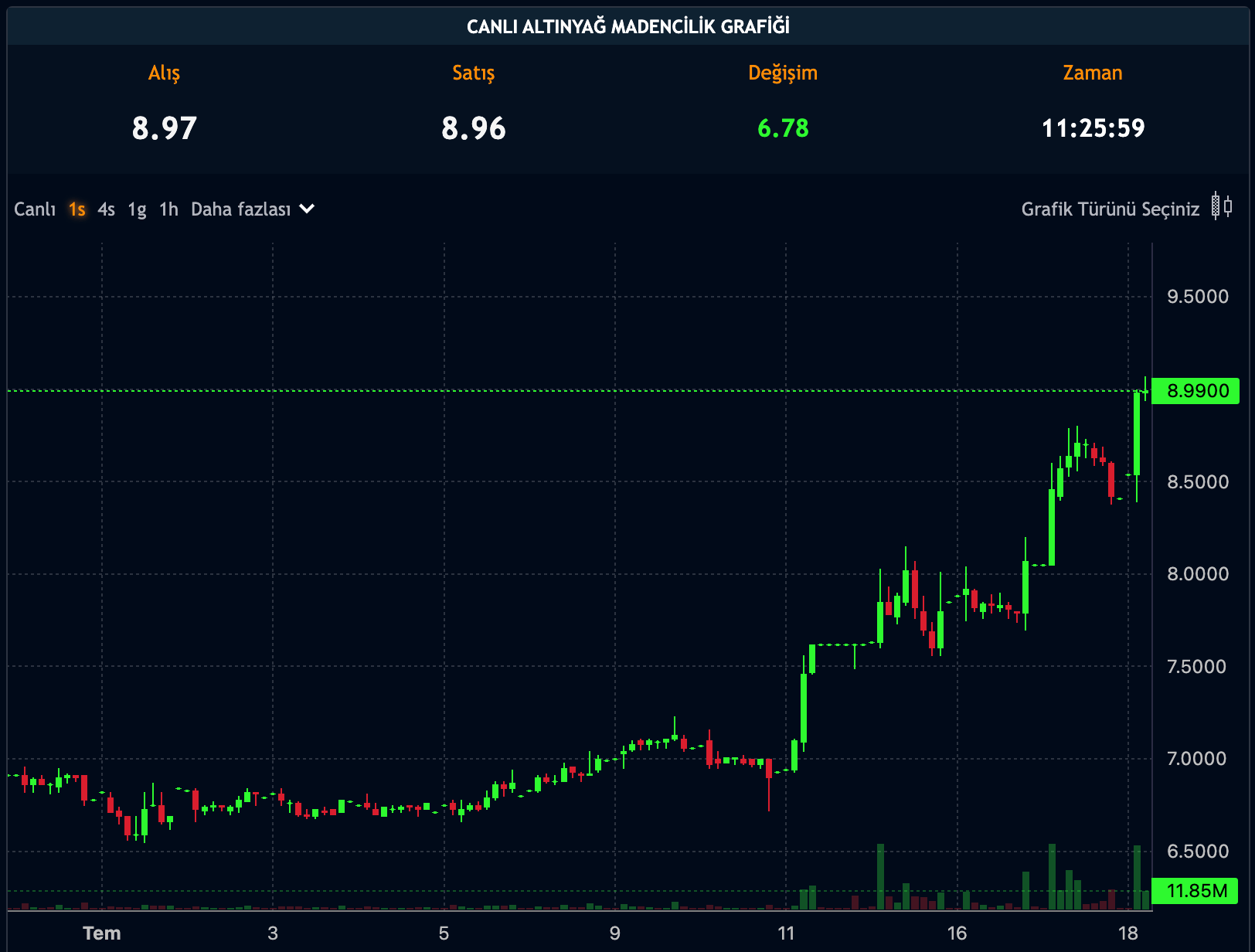Select the Canlı timeframe
Viewport: 1255px width, 952px height.
pyautogui.click(x=35, y=209)
